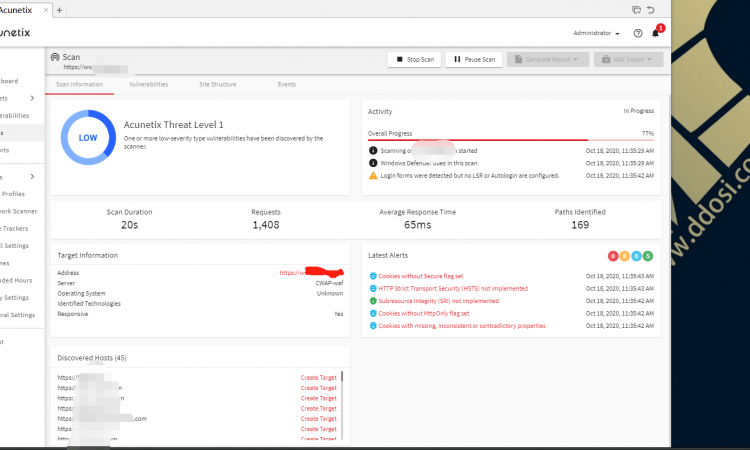Open the Events tab
Screen dimensions: 750x450
point(287,84)
